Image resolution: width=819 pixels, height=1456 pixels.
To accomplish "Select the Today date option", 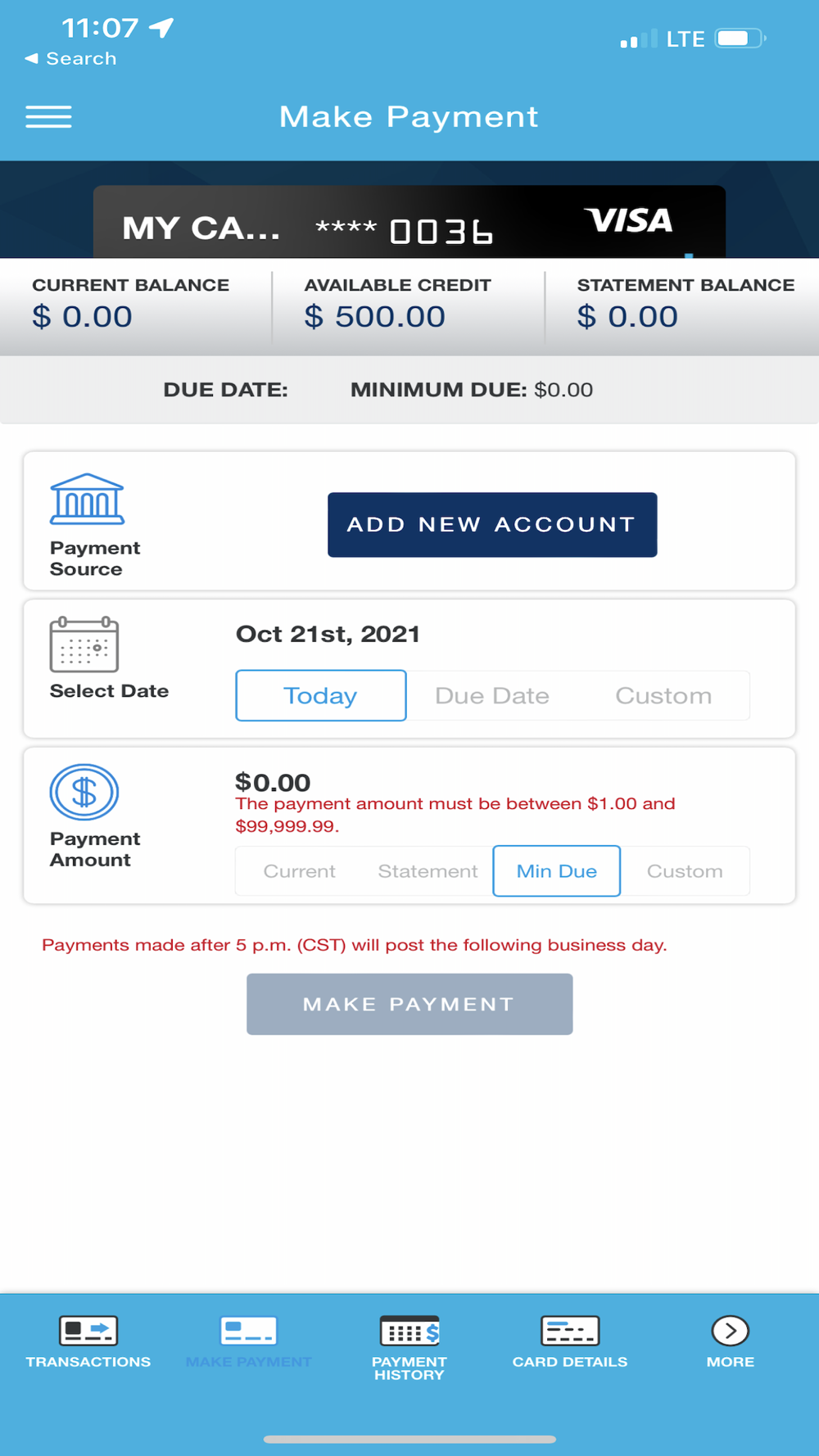I will pyautogui.click(x=321, y=696).
